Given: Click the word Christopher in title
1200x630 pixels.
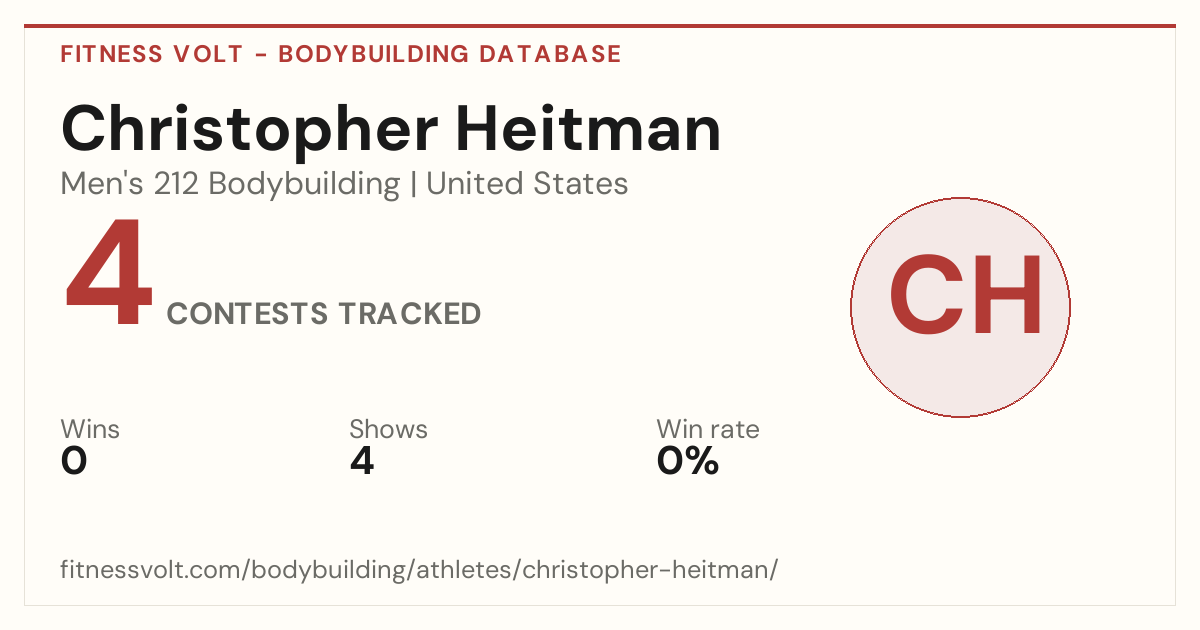Looking at the screenshot, I should tap(249, 130).
